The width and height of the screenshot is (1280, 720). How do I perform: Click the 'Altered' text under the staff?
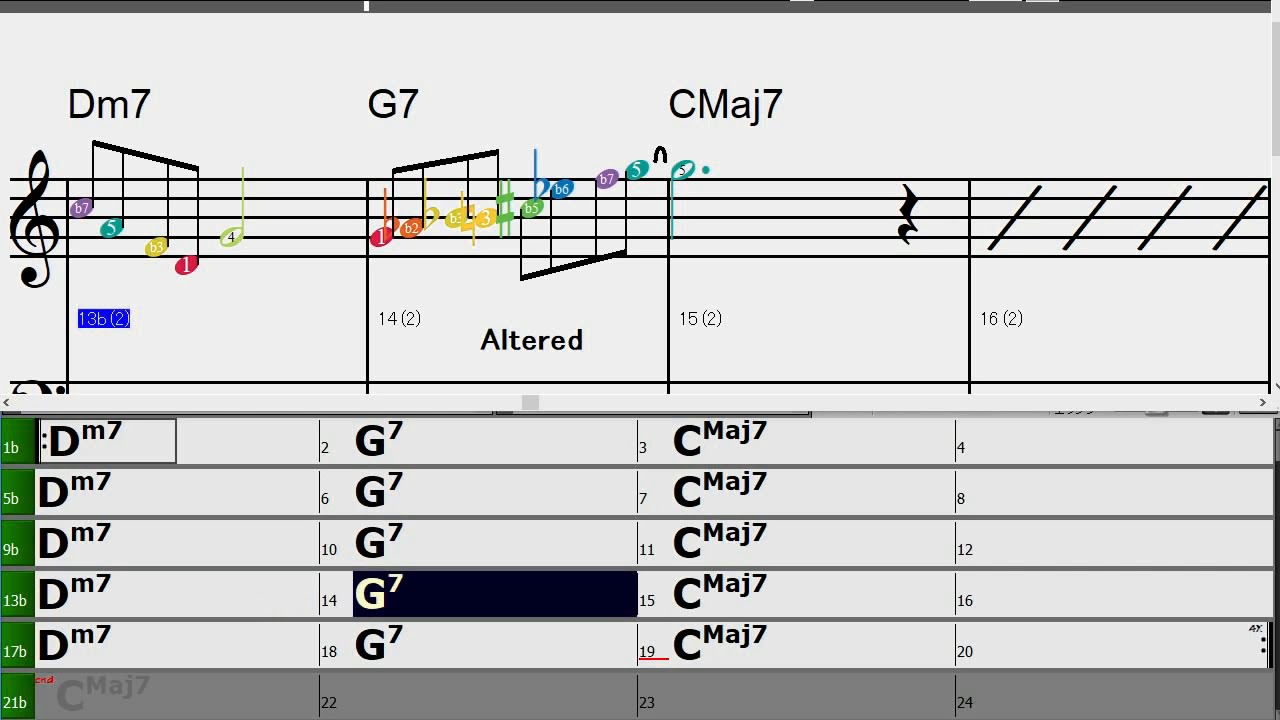(532, 340)
